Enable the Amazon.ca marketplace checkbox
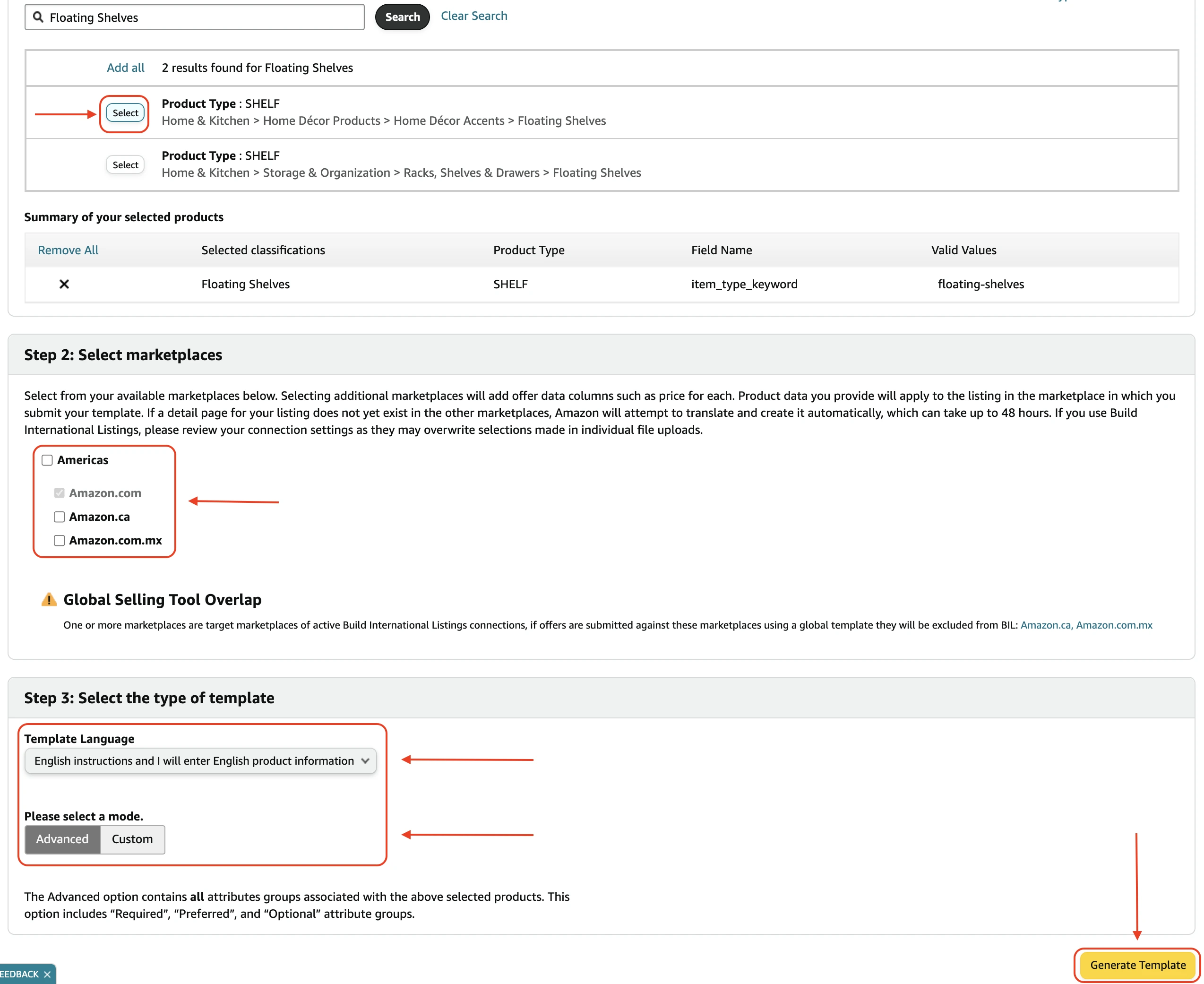Image resolution: width=1204 pixels, height=984 pixels. point(59,517)
